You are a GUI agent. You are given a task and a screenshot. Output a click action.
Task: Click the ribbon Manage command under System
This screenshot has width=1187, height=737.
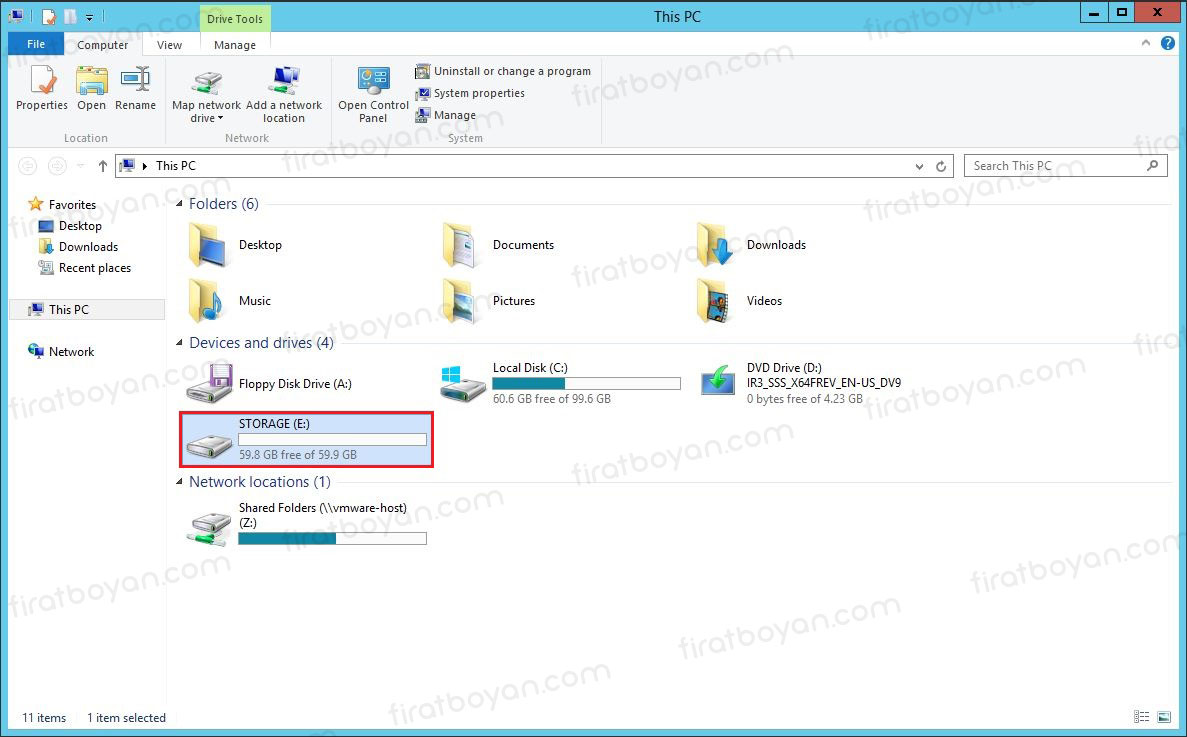tap(445, 115)
